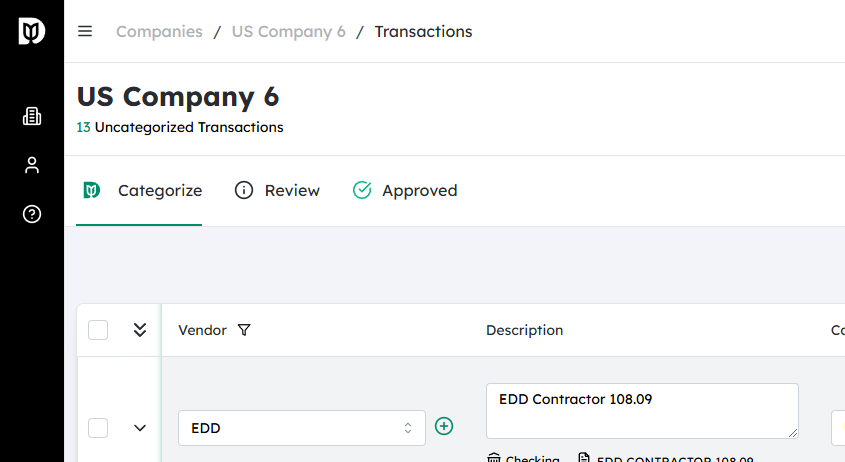Image resolution: width=845 pixels, height=462 pixels.
Task: Navigate to US Company 6 breadcrumb
Action: (288, 31)
